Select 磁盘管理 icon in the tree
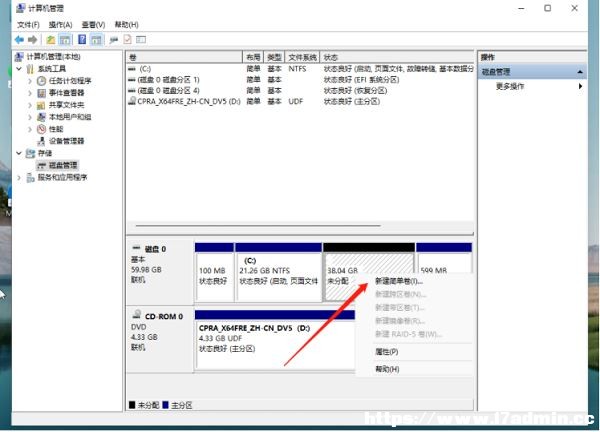The height and width of the screenshot is (432, 600). (41, 165)
